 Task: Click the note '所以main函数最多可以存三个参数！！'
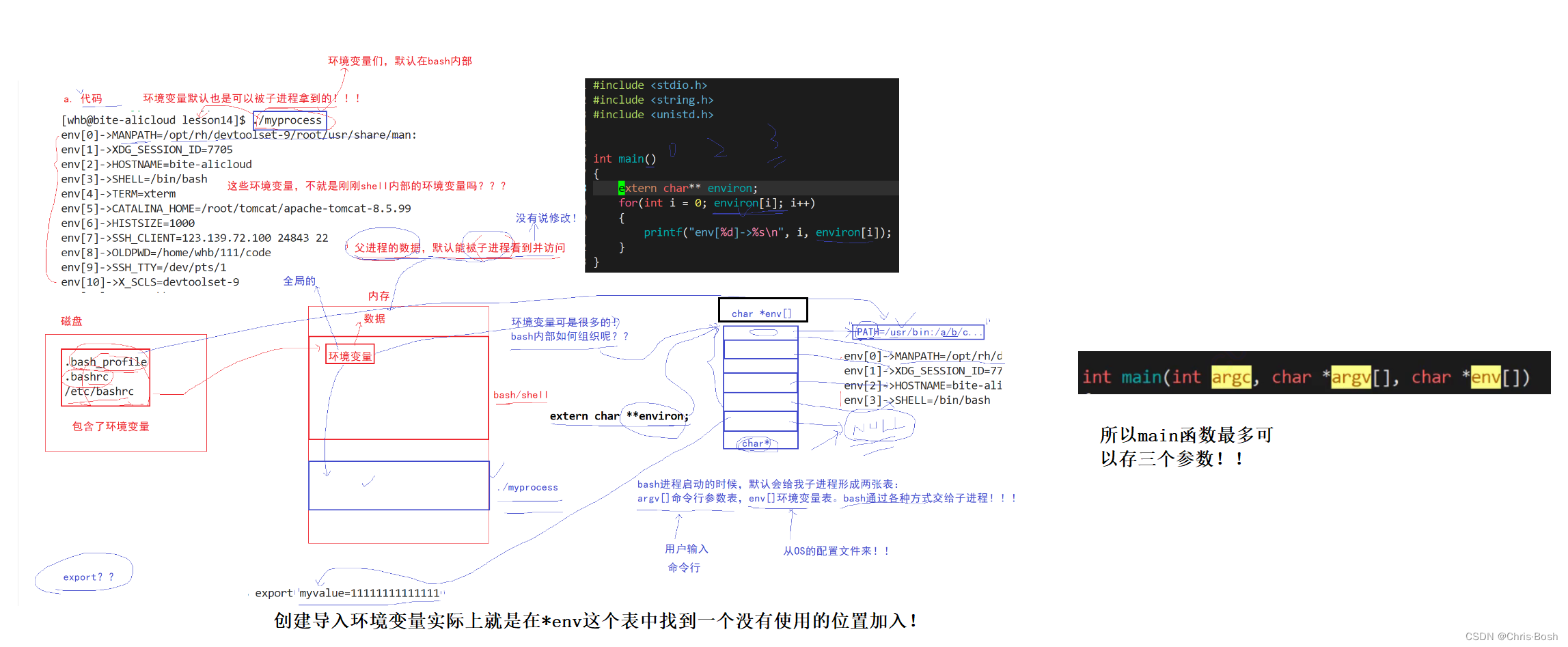[x=1187, y=447]
